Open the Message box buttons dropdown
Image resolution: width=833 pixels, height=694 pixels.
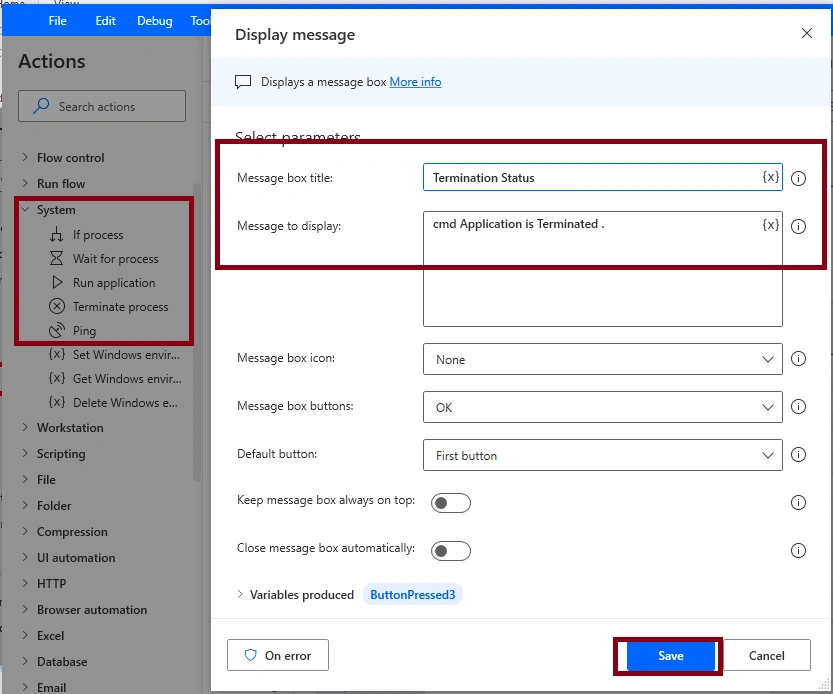coord(602,407)
